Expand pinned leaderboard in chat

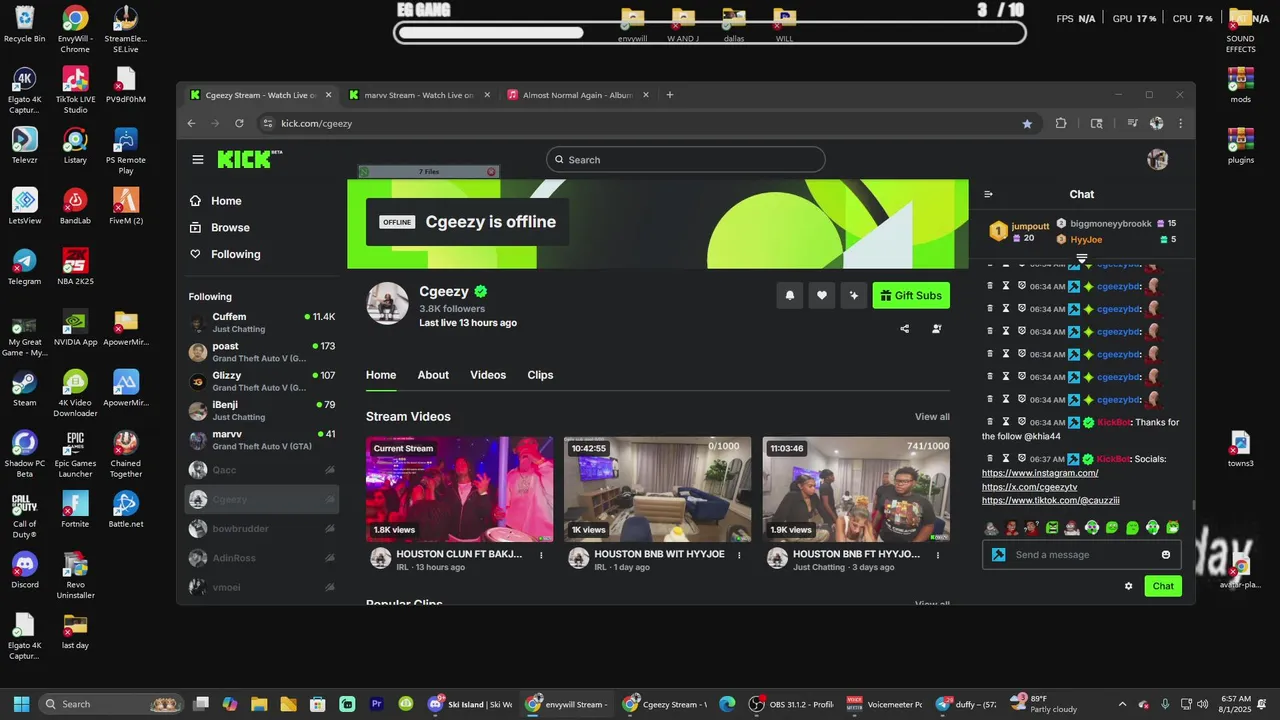click(1082, 259)
